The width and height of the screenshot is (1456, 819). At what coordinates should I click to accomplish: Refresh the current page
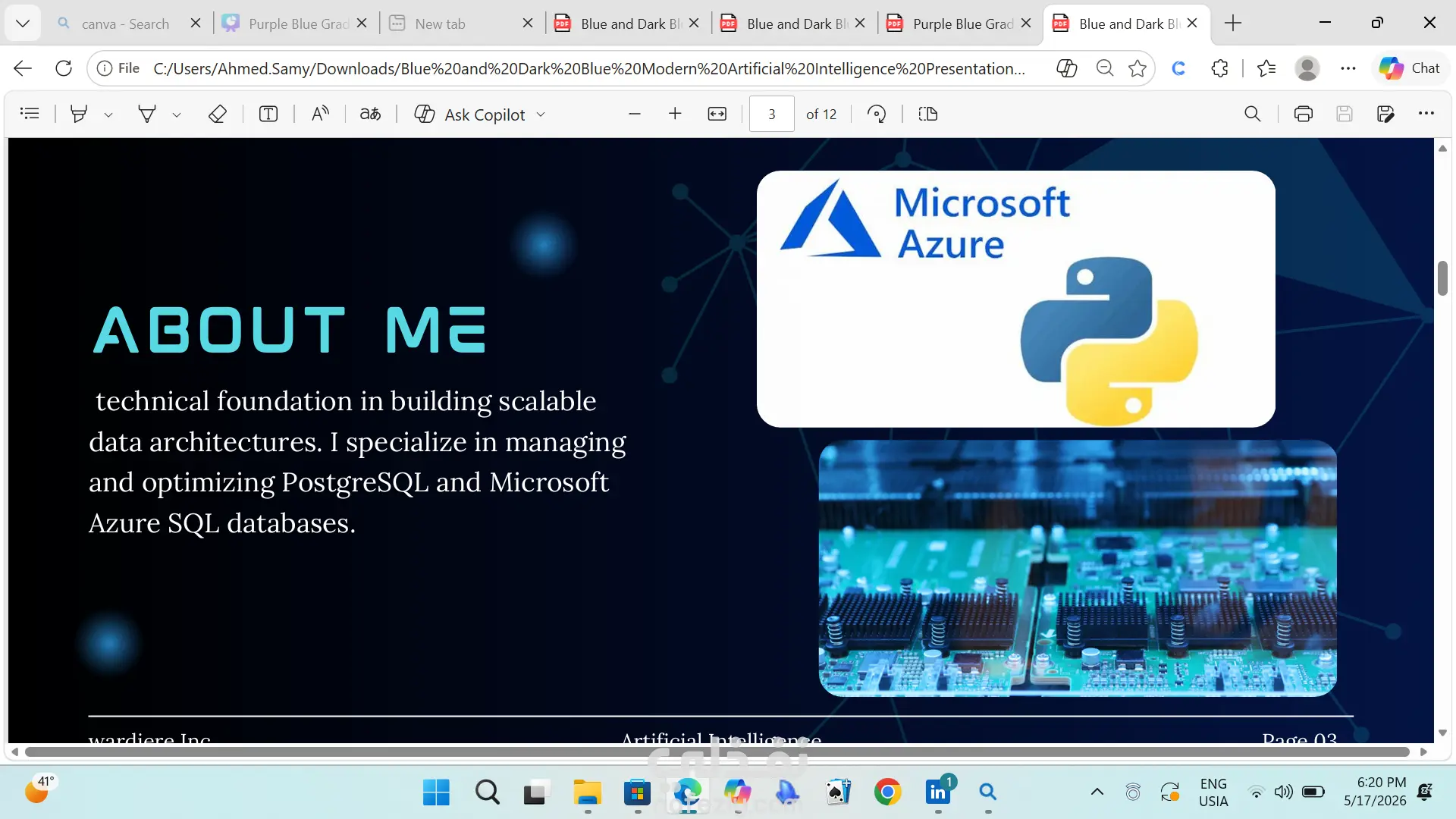64,68
